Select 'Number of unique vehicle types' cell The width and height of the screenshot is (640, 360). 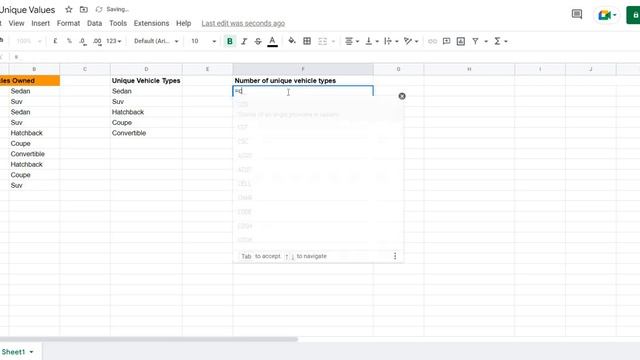303,80
